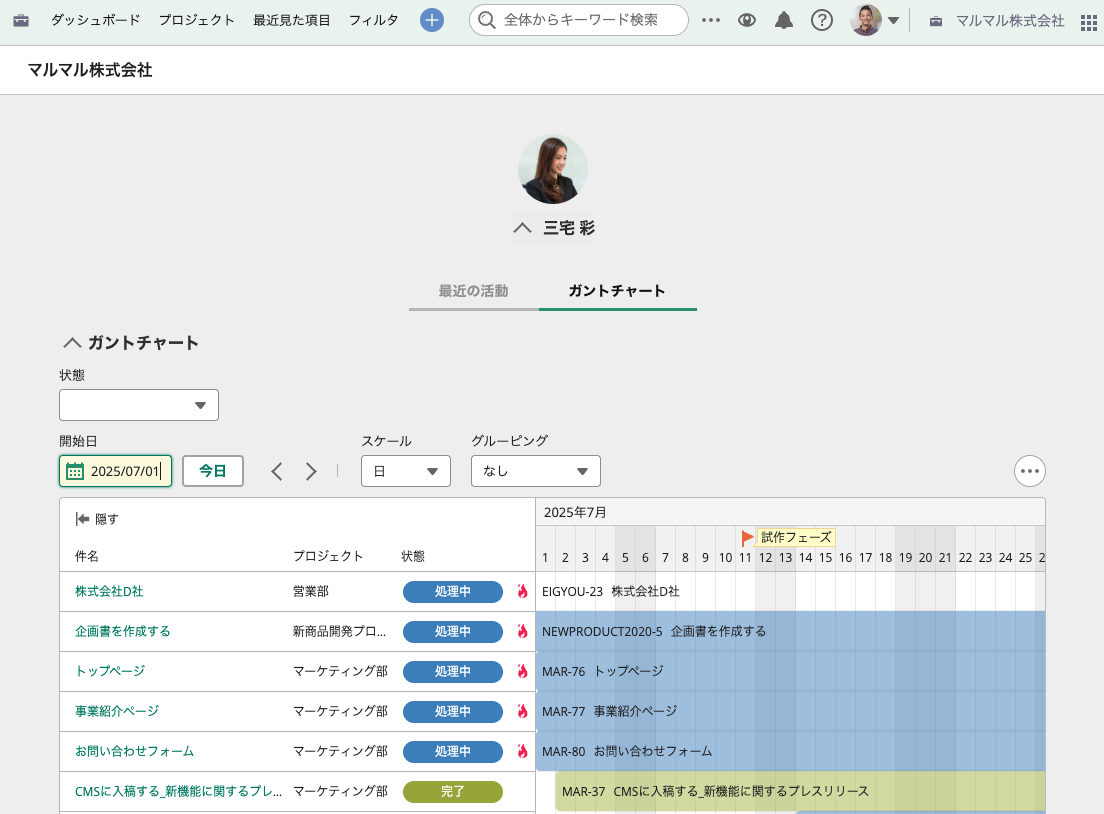Click the MAR-77 事業紹介ページ Gantt bar
The height and width of the screenshot is (814, 1104).
(x=791, y=711)
